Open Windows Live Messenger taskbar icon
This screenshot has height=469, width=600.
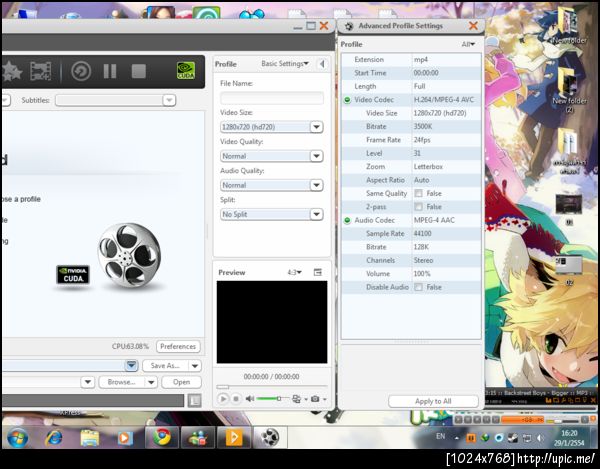[x=198, y=437]
